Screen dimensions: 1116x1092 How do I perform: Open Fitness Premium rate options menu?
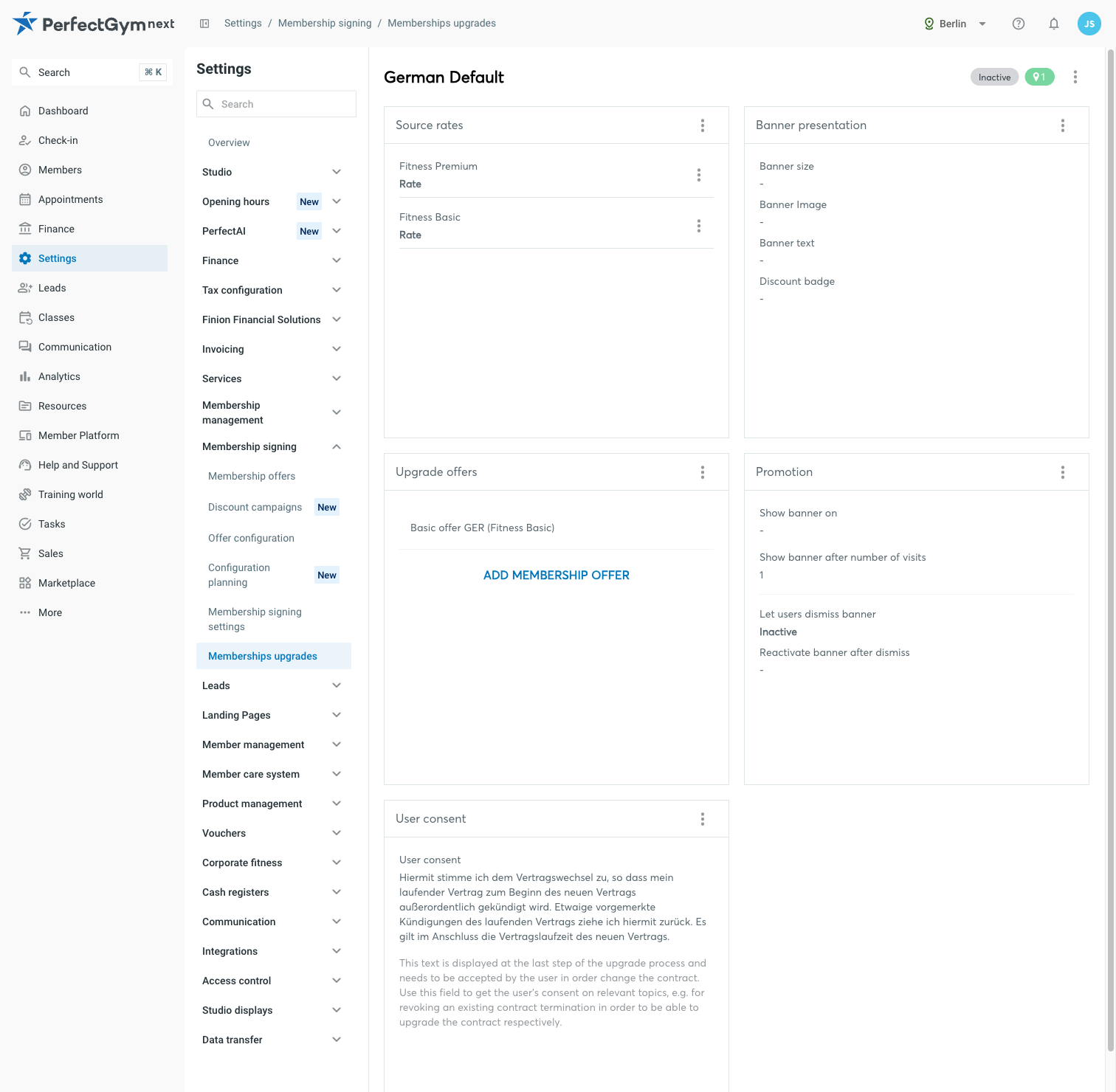coord(699,175)
